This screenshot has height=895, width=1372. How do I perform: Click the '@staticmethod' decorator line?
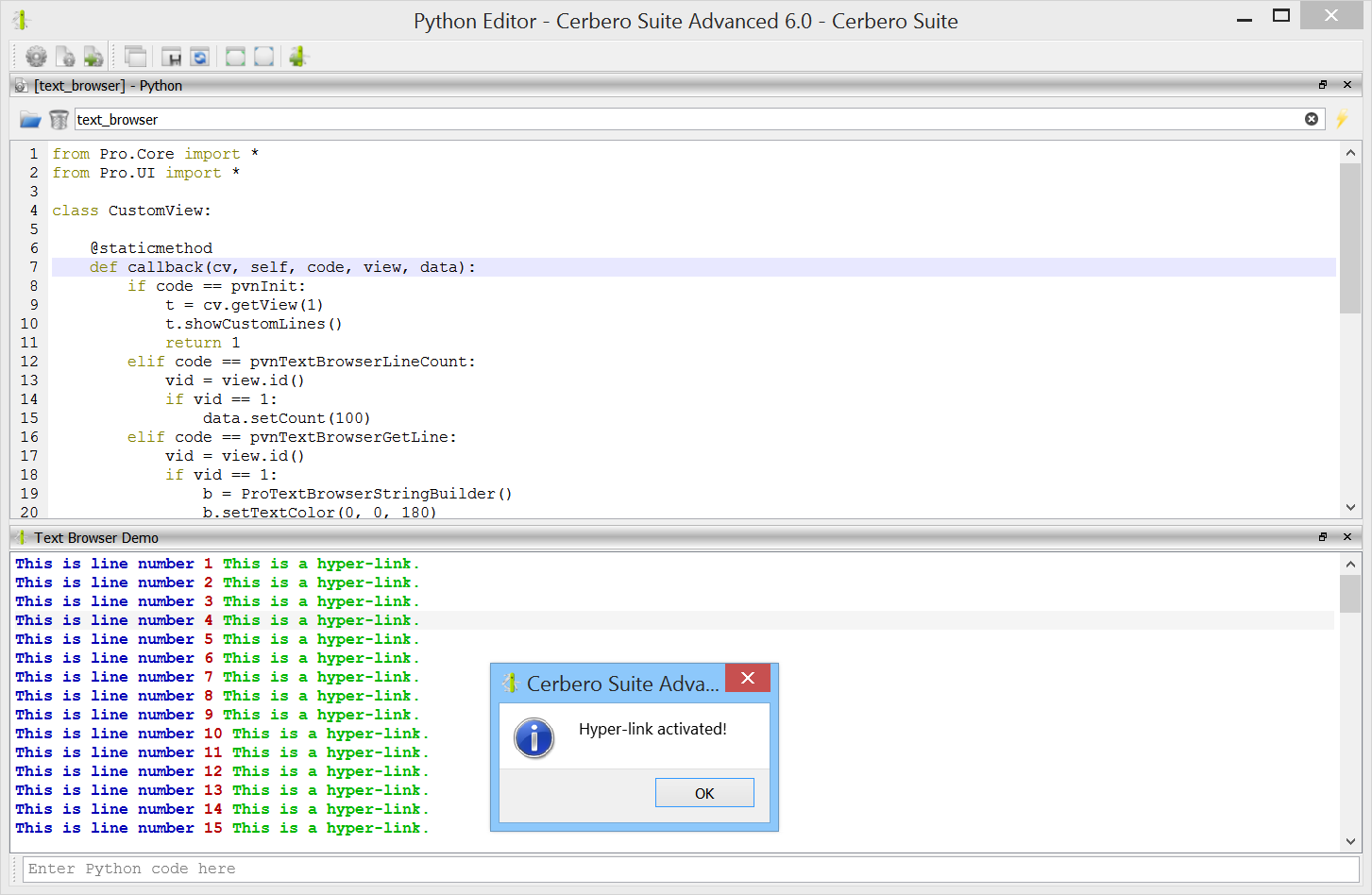pyautogui.click(x=151, y=248)
